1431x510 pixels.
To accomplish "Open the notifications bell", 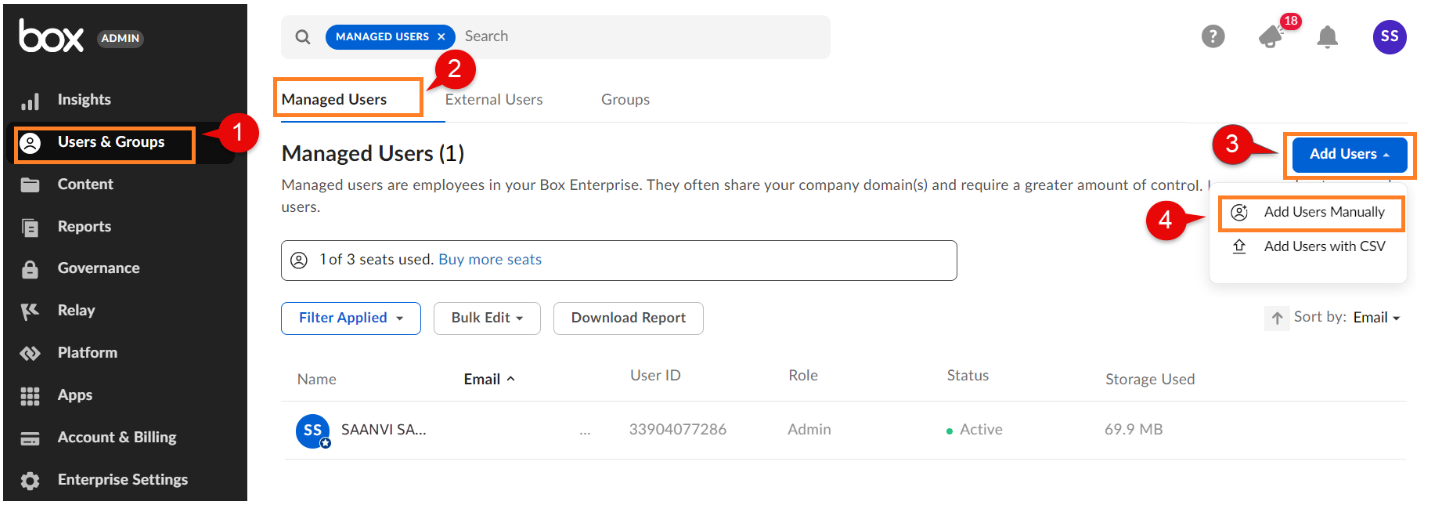I will pyautogui.click(x=1327, y=37).
